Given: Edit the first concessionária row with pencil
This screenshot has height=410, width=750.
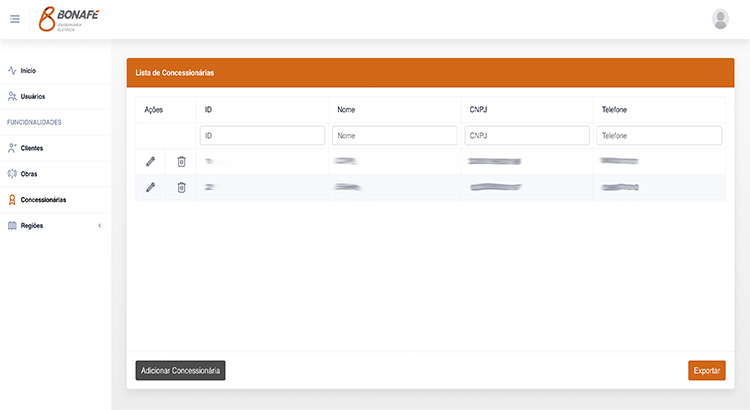Looking at the screenshot, I should [x=150, y=162].
